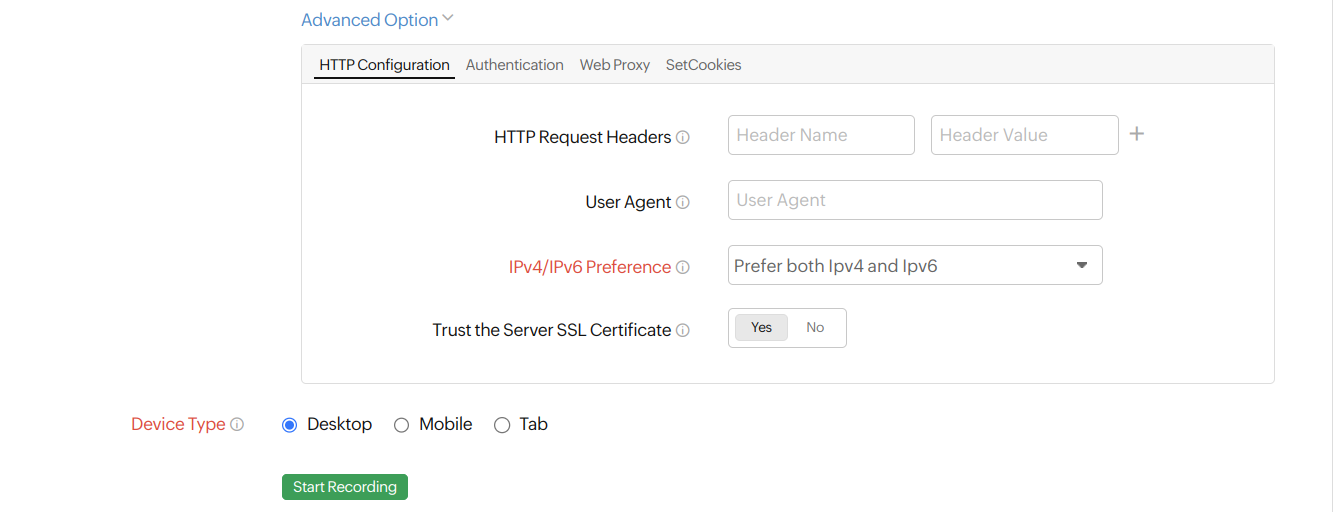Select the Desktop device type
Screen dimensions: 1344x512
(x=290, y=425)
